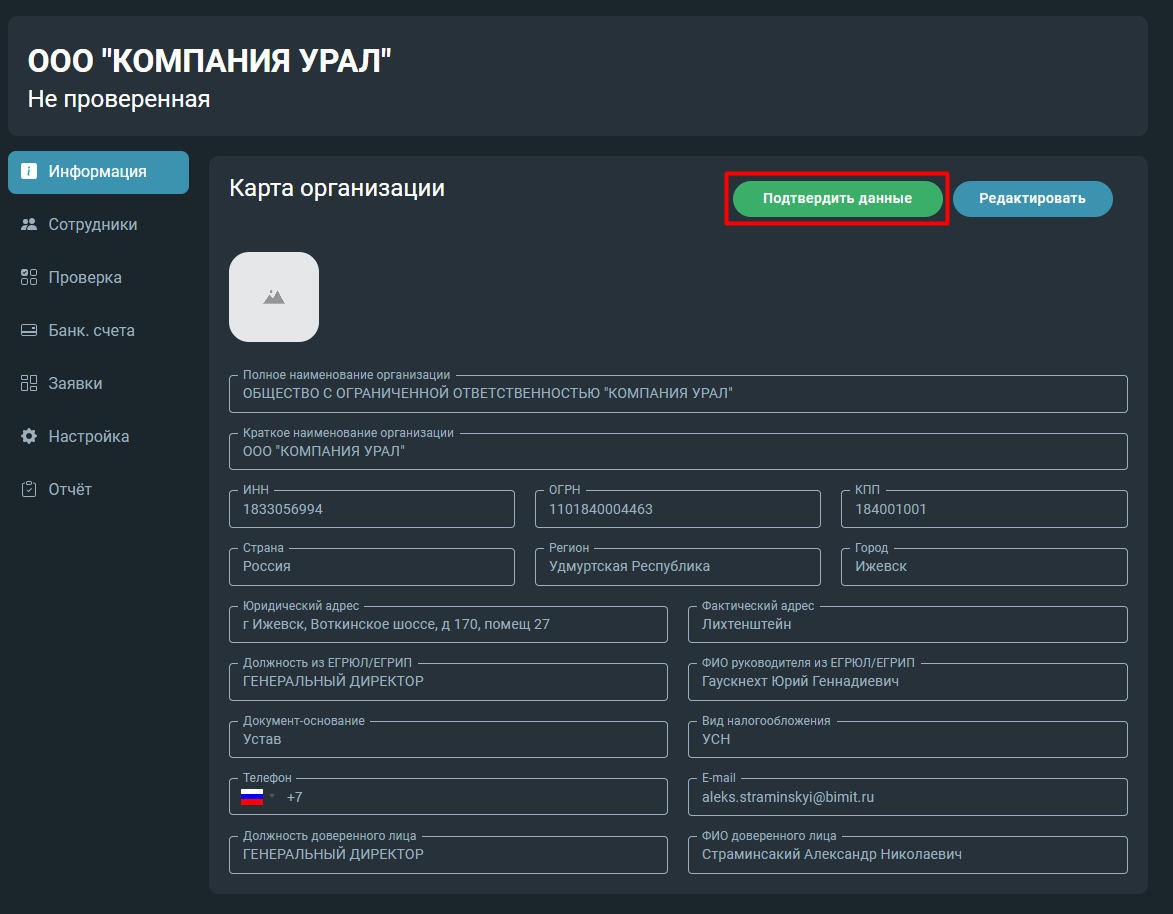1173x914 pixels.
Task: Click the Редактировать button
Action: tap(1032, 198)
